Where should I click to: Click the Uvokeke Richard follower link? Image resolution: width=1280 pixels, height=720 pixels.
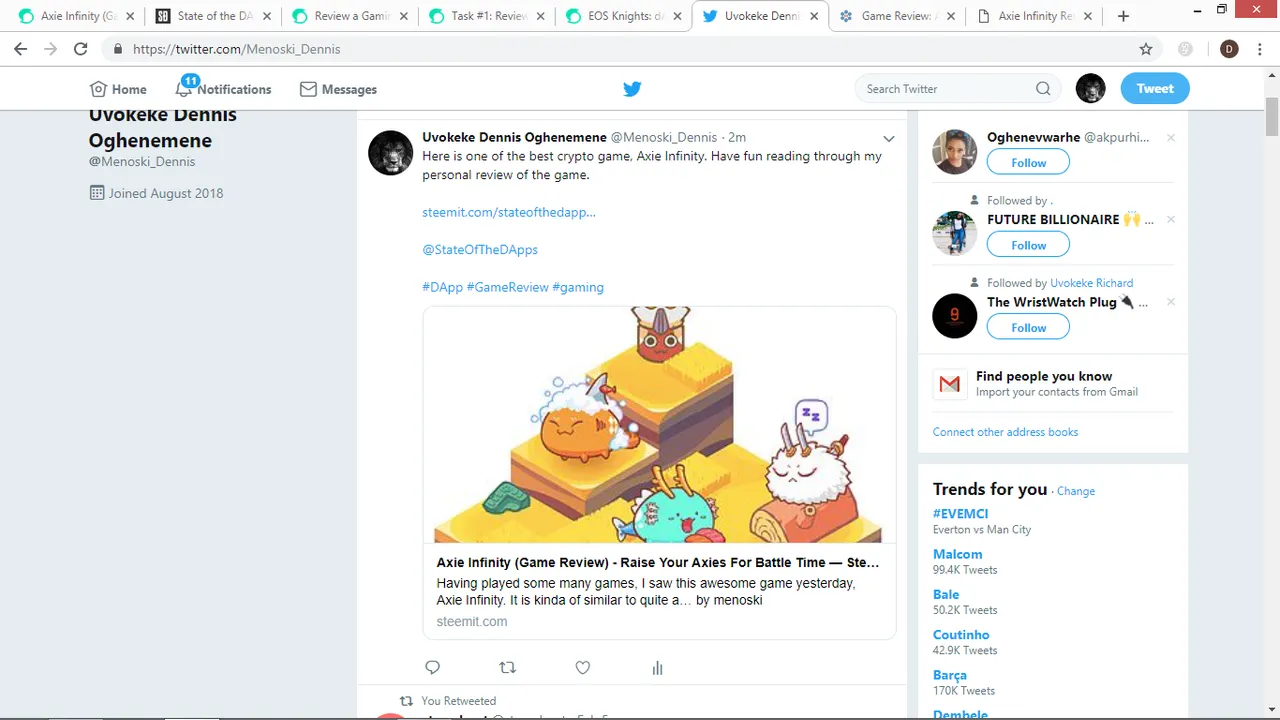click(1092, 283)
